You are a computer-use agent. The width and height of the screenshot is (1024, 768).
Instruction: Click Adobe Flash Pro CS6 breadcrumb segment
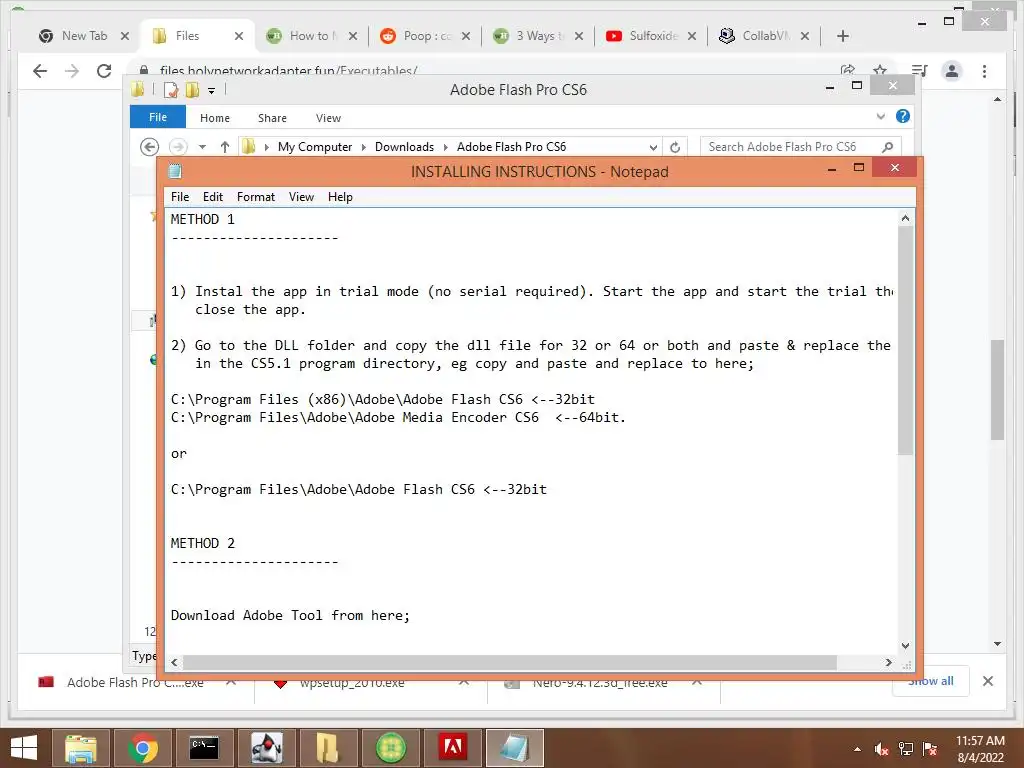click(511, 147)
